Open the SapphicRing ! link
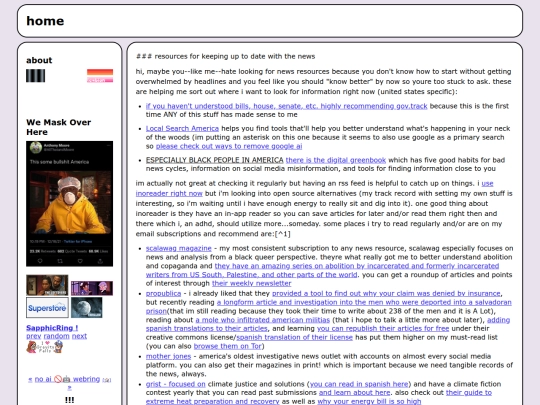This screenshot has width=540, height=405. (x=52, y=328)
